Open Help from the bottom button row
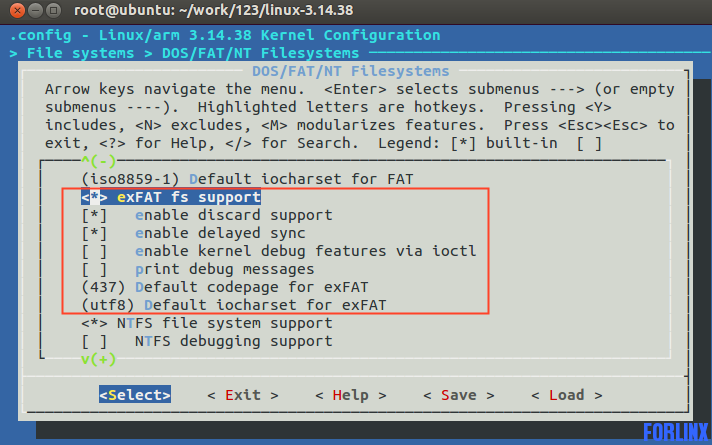The height and width of the screenshot is (445, 712). point(351,395)
